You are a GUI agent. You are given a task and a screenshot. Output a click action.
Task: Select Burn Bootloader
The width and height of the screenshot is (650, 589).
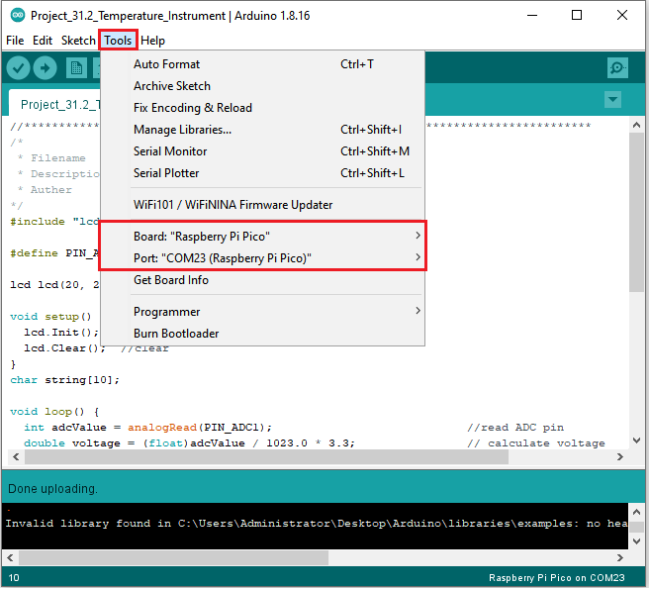tap(262, 334)
